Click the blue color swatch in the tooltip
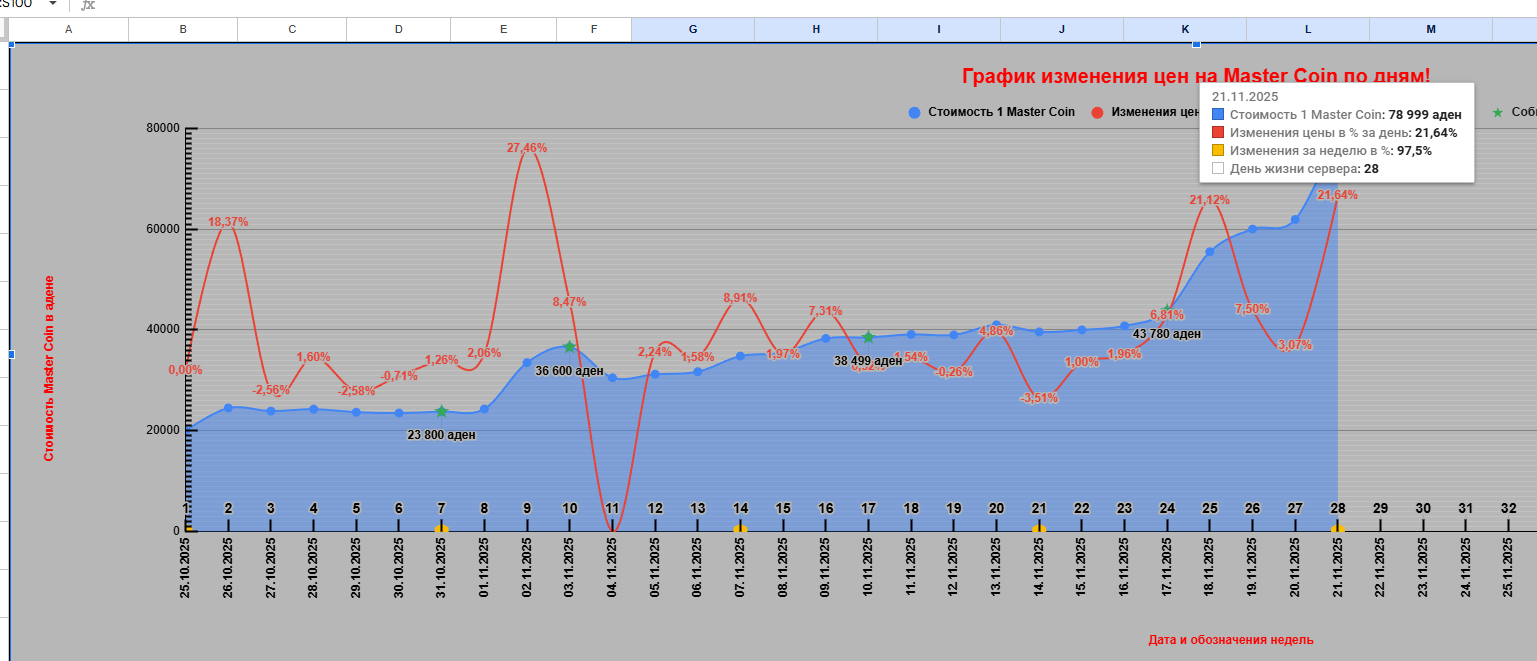The image size is (1537, 661). pos(1218,115)
